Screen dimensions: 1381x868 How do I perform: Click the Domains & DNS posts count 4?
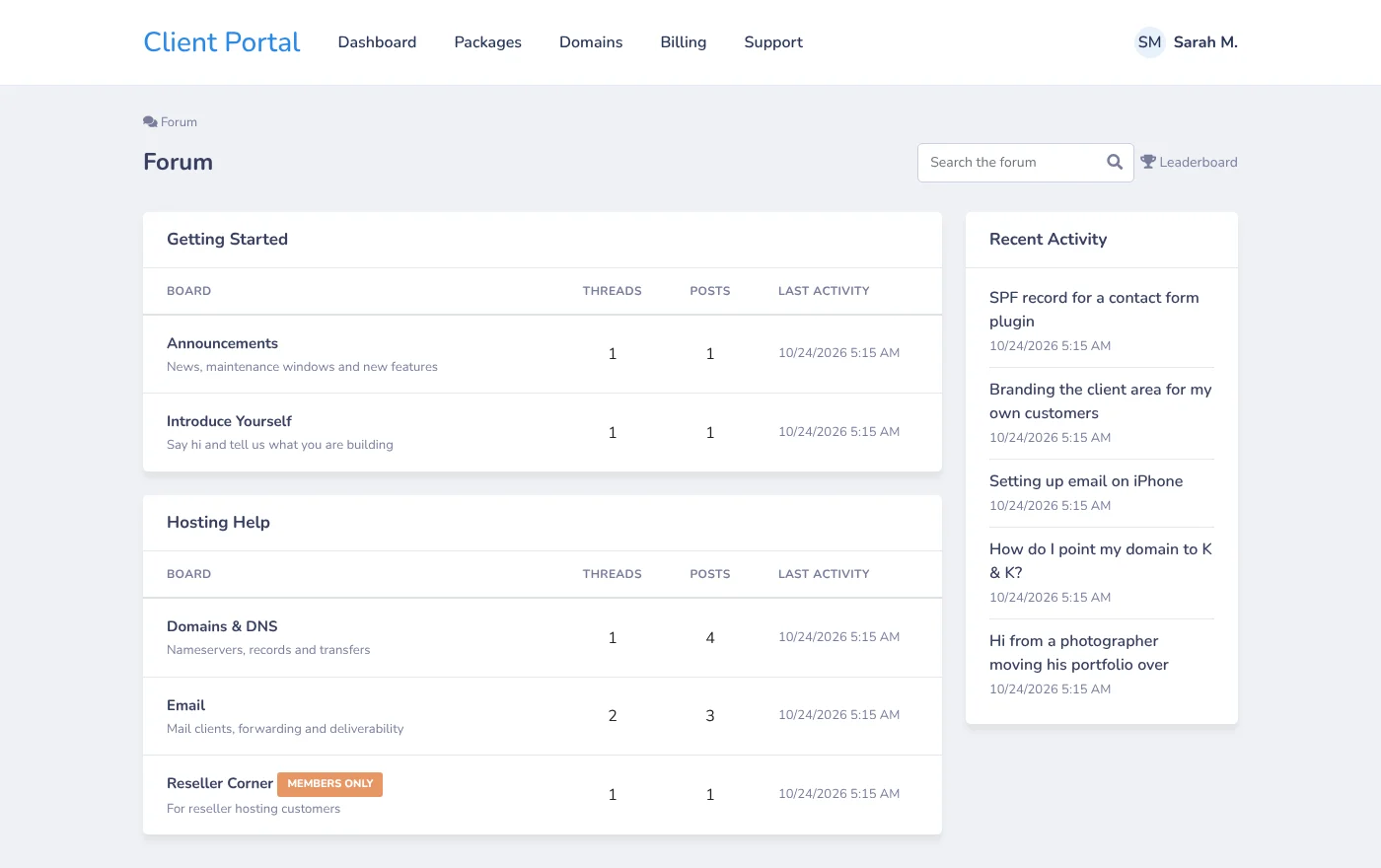pos(710,638)
